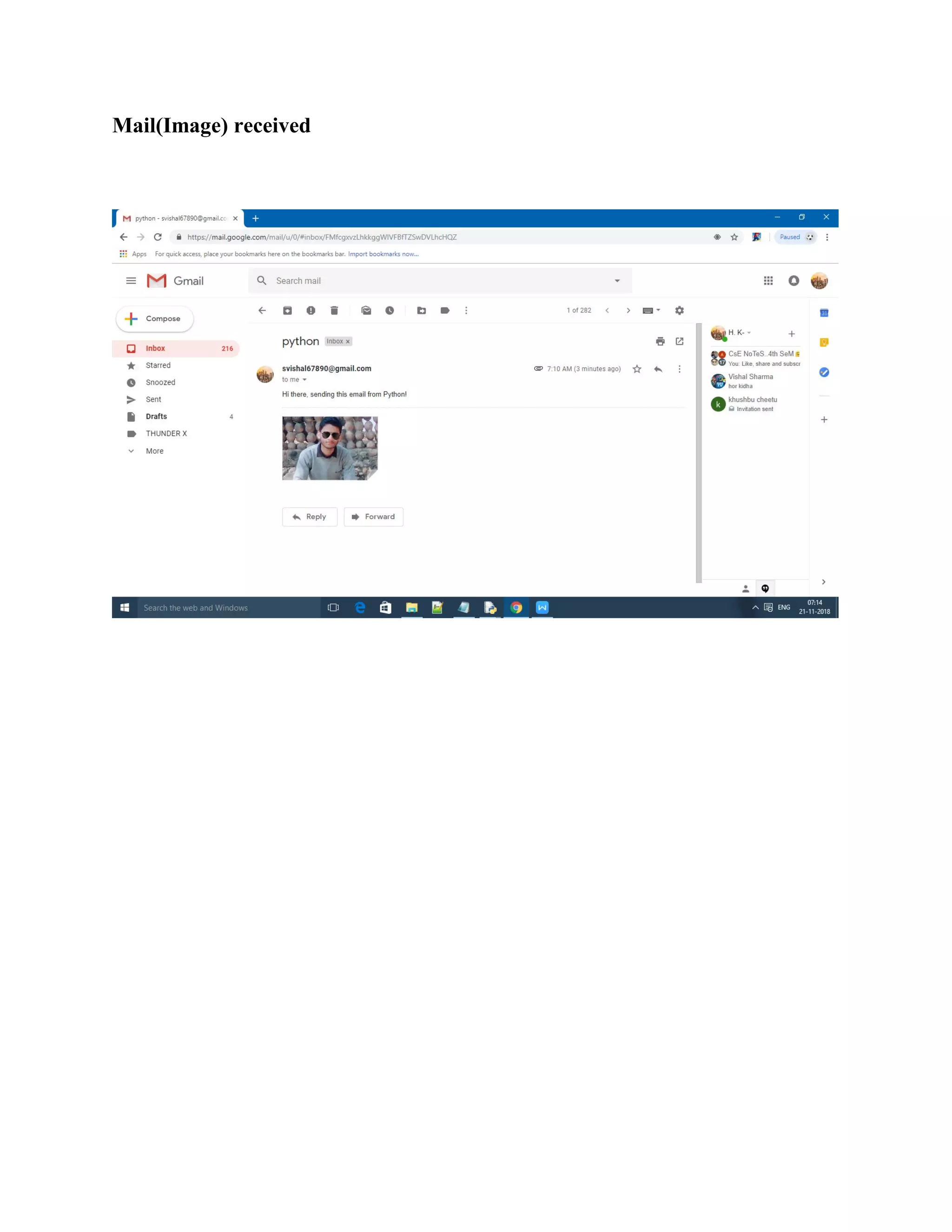The width and height of the screenshot is (952, 1232).
Task: Open Gmail settings gear
Action: 680,310
